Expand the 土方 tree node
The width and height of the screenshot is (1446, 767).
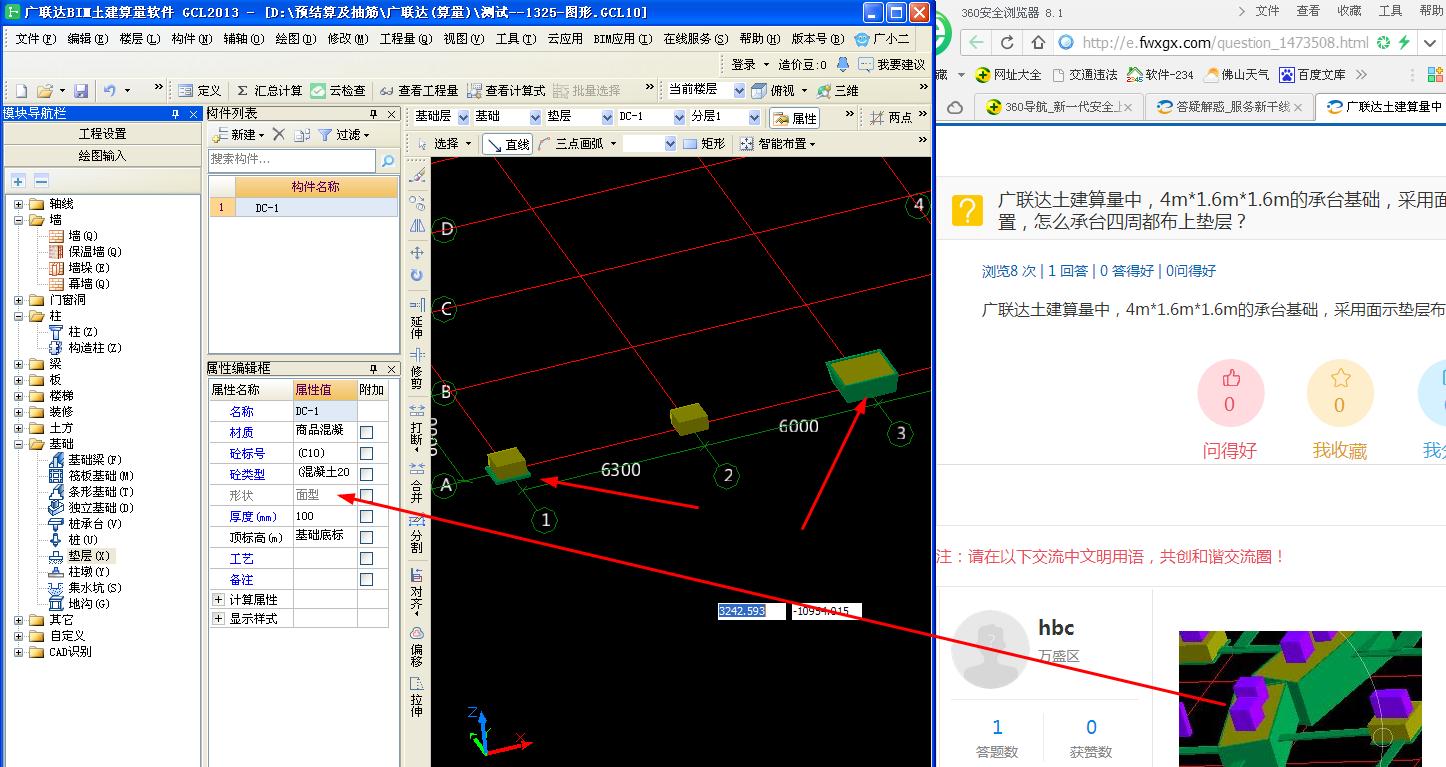[x=18, y=427]
